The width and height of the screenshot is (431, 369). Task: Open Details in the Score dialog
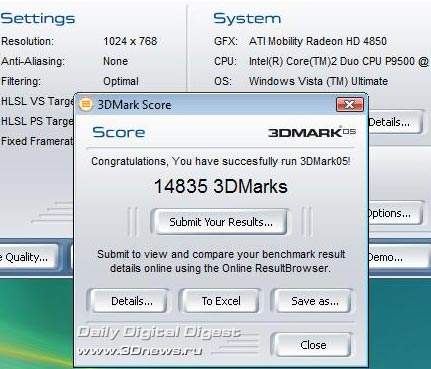[132, 301]
